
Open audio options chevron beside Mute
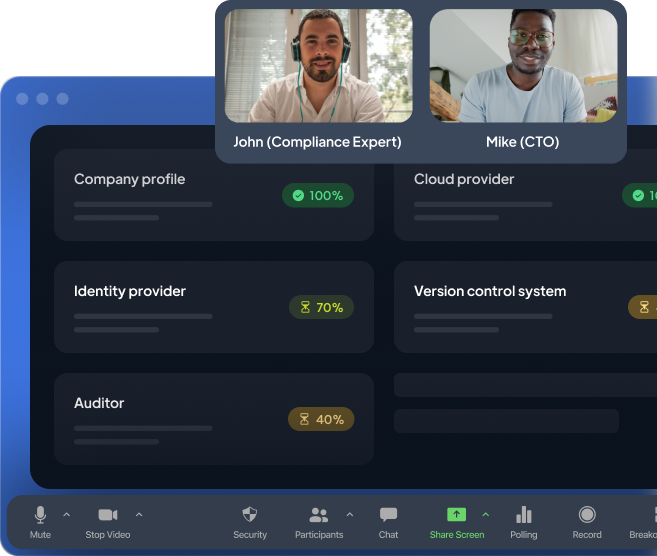point(67,514)
